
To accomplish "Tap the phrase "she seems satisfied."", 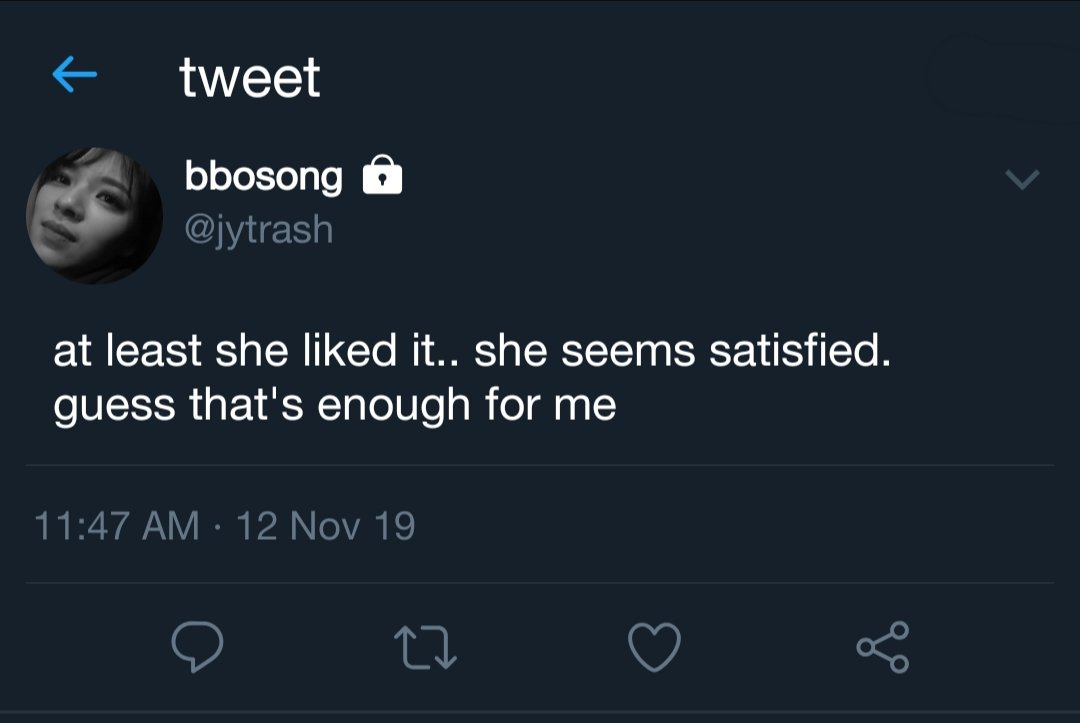I will (x=682, y=353).
